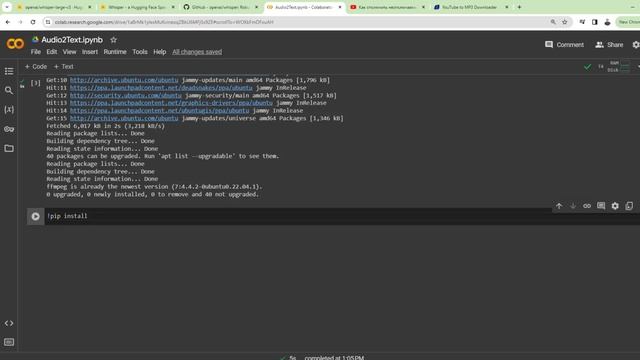Move cell down arrow
The width and height of the screenshot is (640, 360).
coord(573,206)
